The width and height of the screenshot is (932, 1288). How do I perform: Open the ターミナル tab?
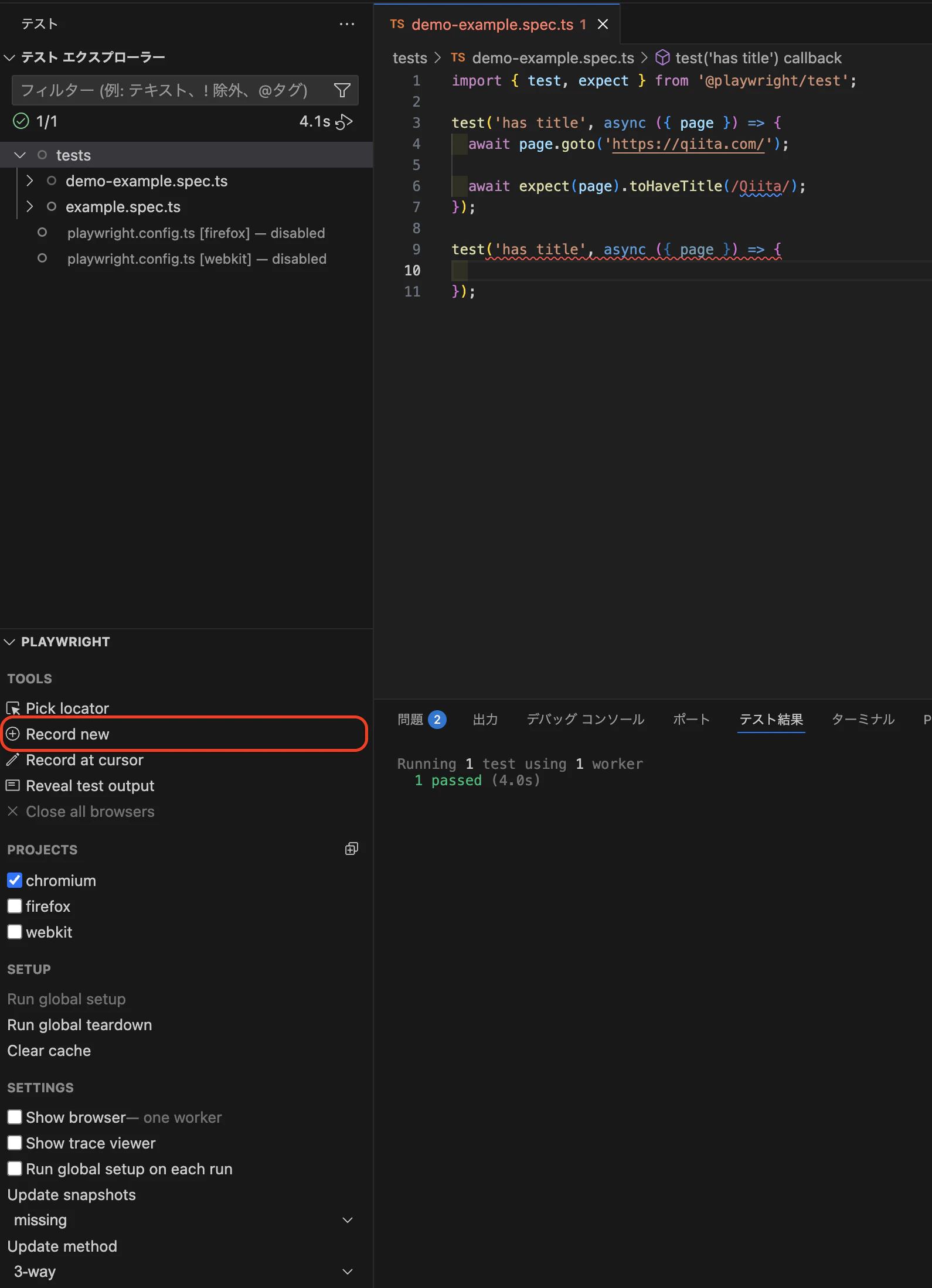(863, 719)
